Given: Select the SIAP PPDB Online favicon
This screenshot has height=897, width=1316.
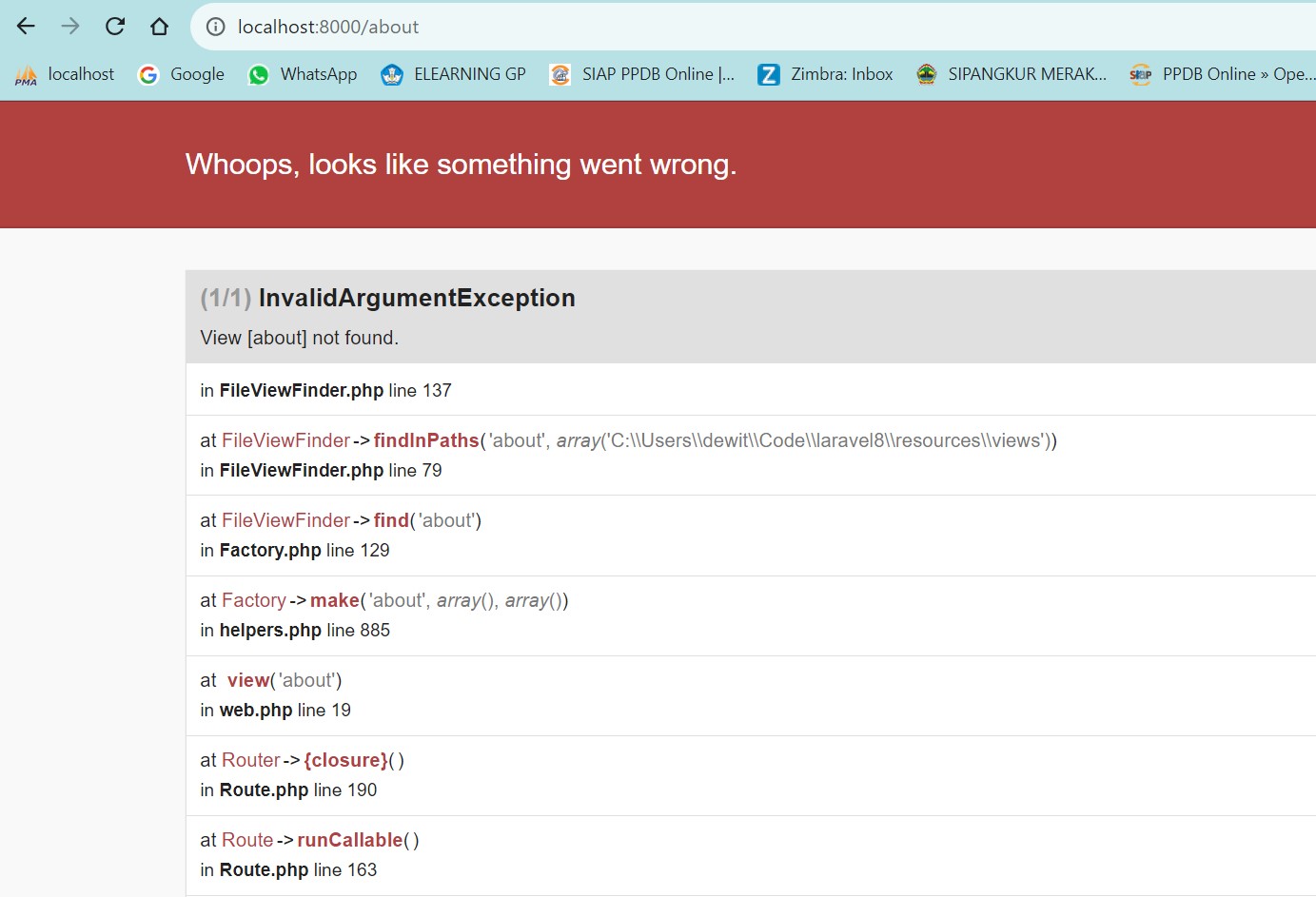Looking at the screenshot, I should [557, 73].
